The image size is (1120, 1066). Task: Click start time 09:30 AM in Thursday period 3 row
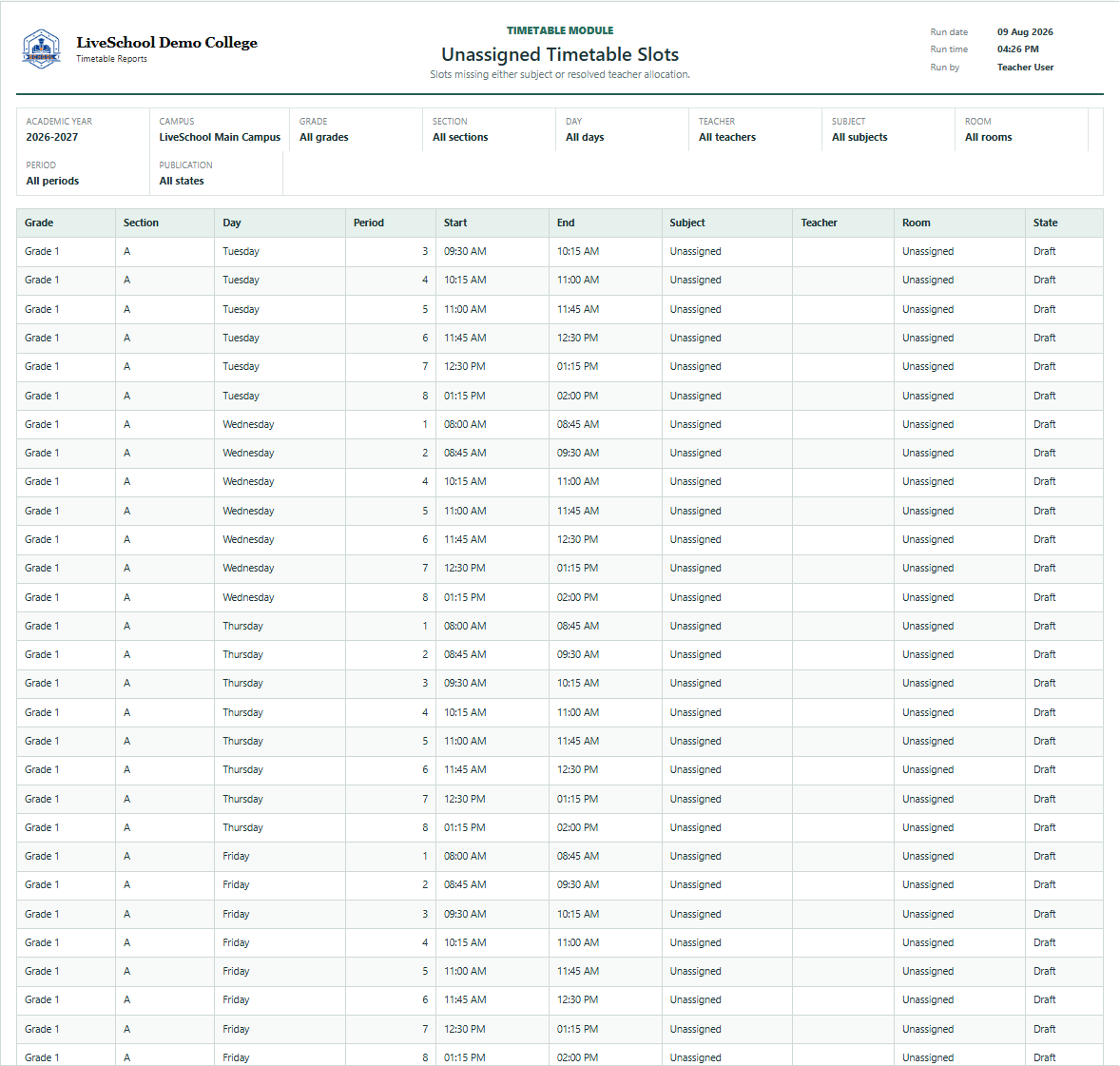pyautogui.click(x=465, y=683)
